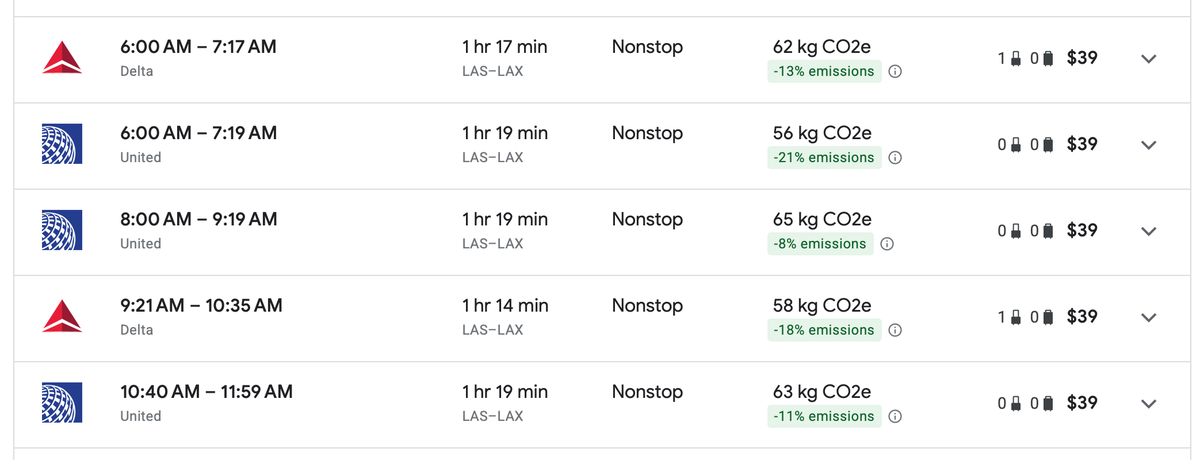Expand the 6:00 AM Delta flight details
The width and height of the screenshot is (1200, 460).
pyautogui.click(x=1148, y=59)
